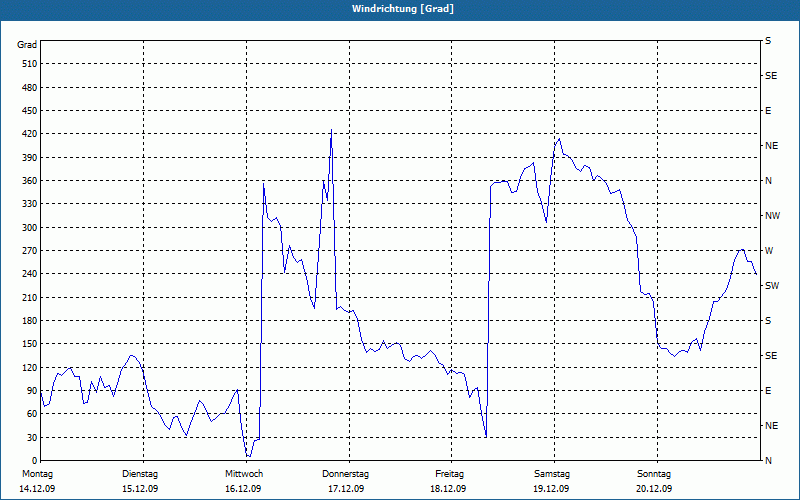This screenshot has width=800, height=500.
Task: Click the chart title "Windrichtung [Grad]"
Action: [403, 9]
